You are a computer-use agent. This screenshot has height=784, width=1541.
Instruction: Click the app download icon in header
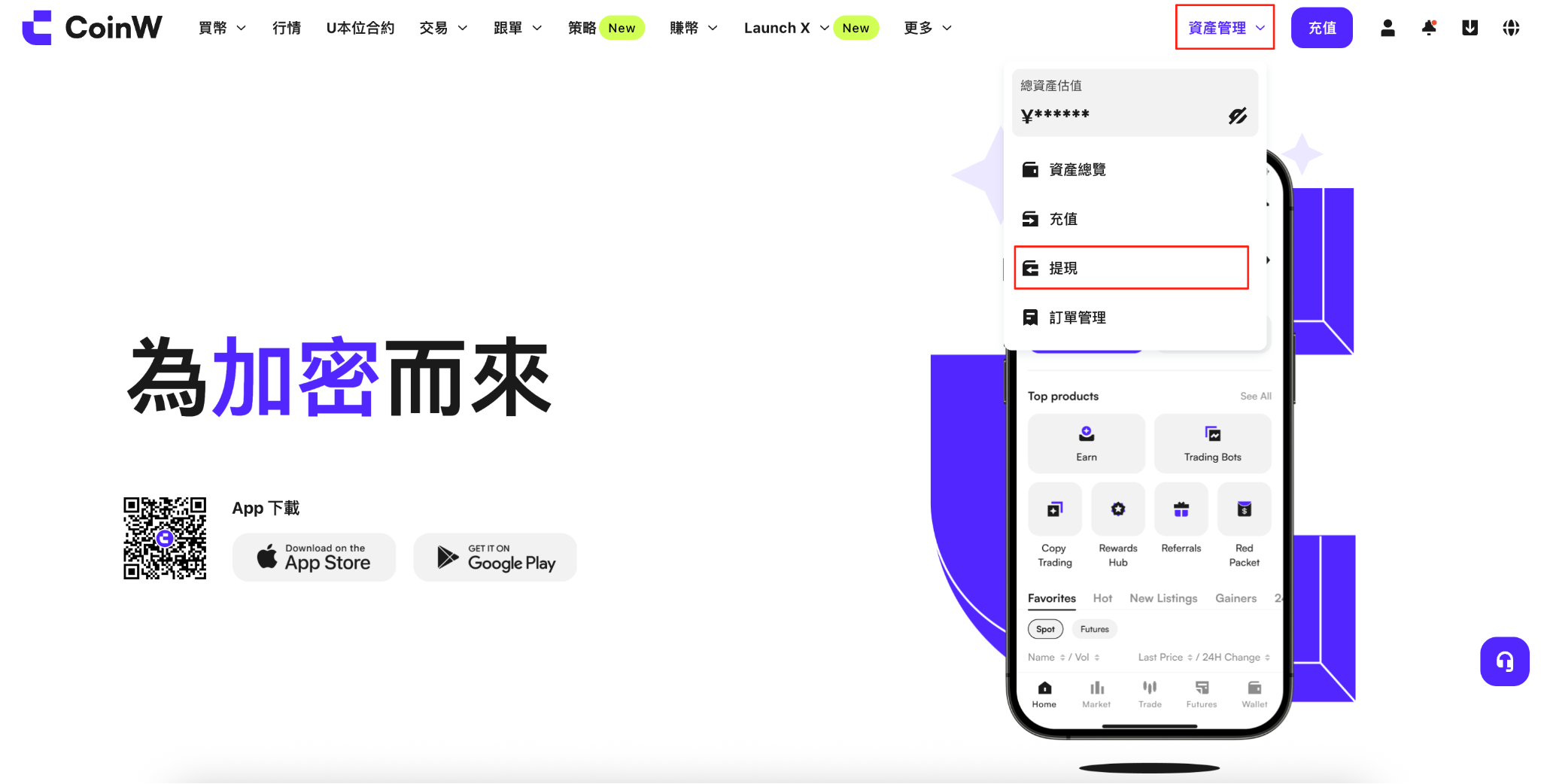tap(1470, 28)
